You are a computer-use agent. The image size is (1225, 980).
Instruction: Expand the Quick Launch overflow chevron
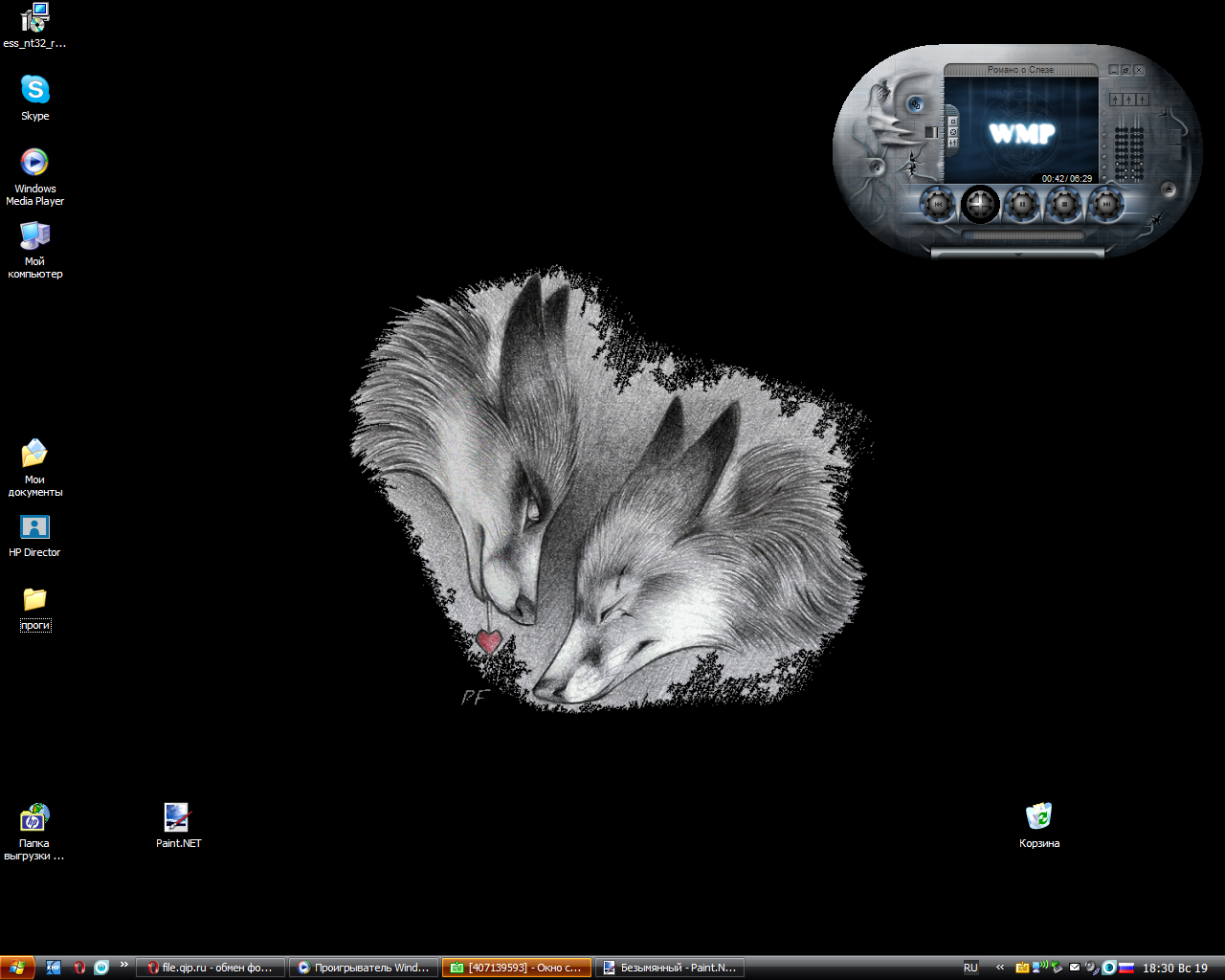point(123,965)
